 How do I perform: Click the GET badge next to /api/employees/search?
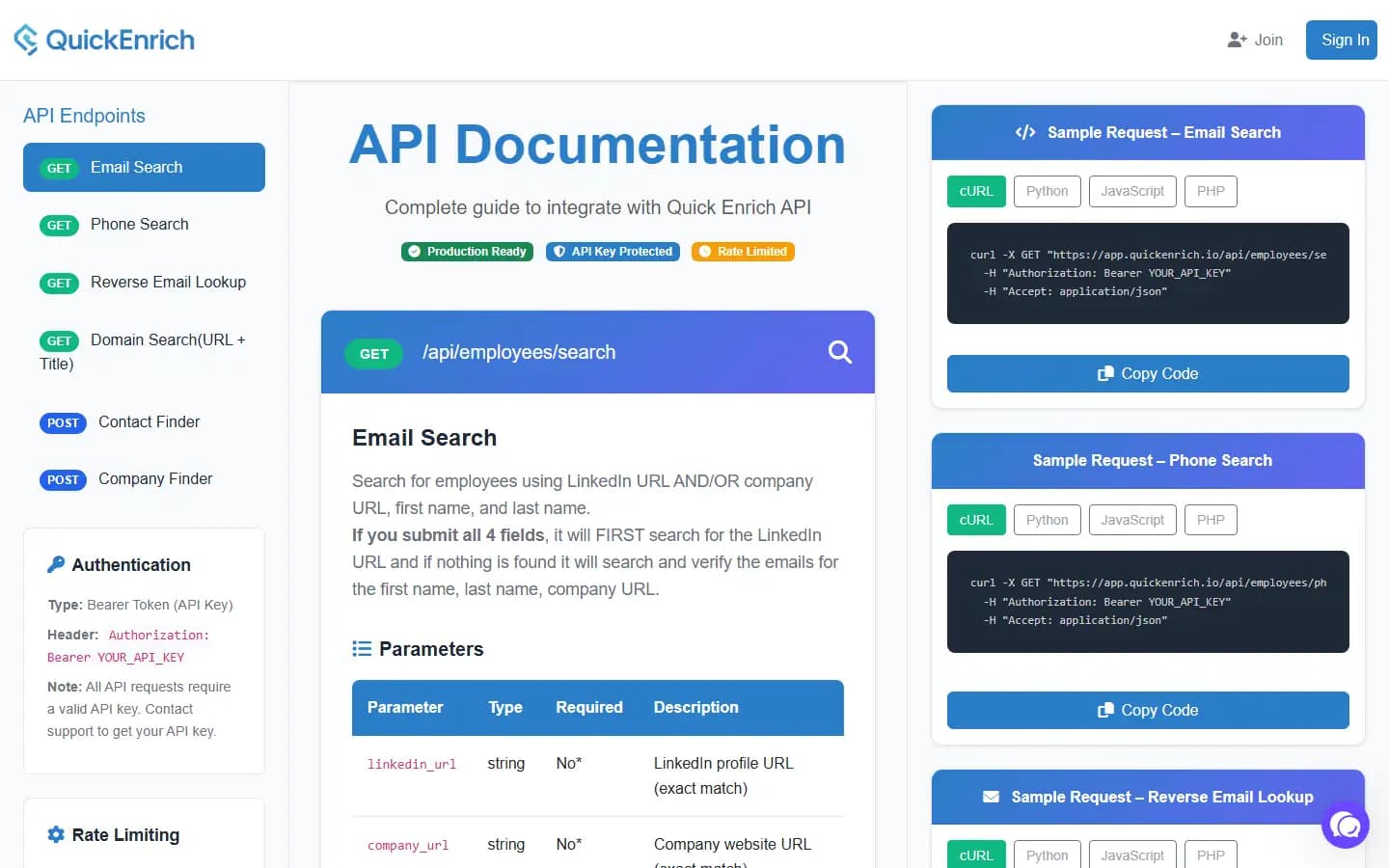click(373, 353)
